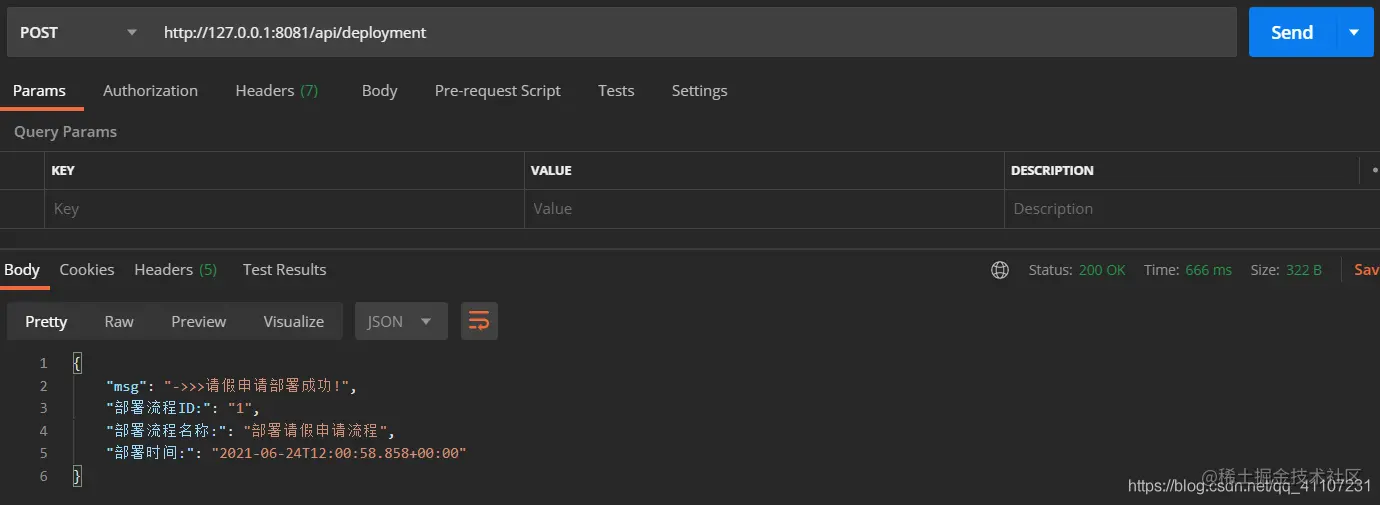Click the "msg" key in response

(x=125, y=385)
